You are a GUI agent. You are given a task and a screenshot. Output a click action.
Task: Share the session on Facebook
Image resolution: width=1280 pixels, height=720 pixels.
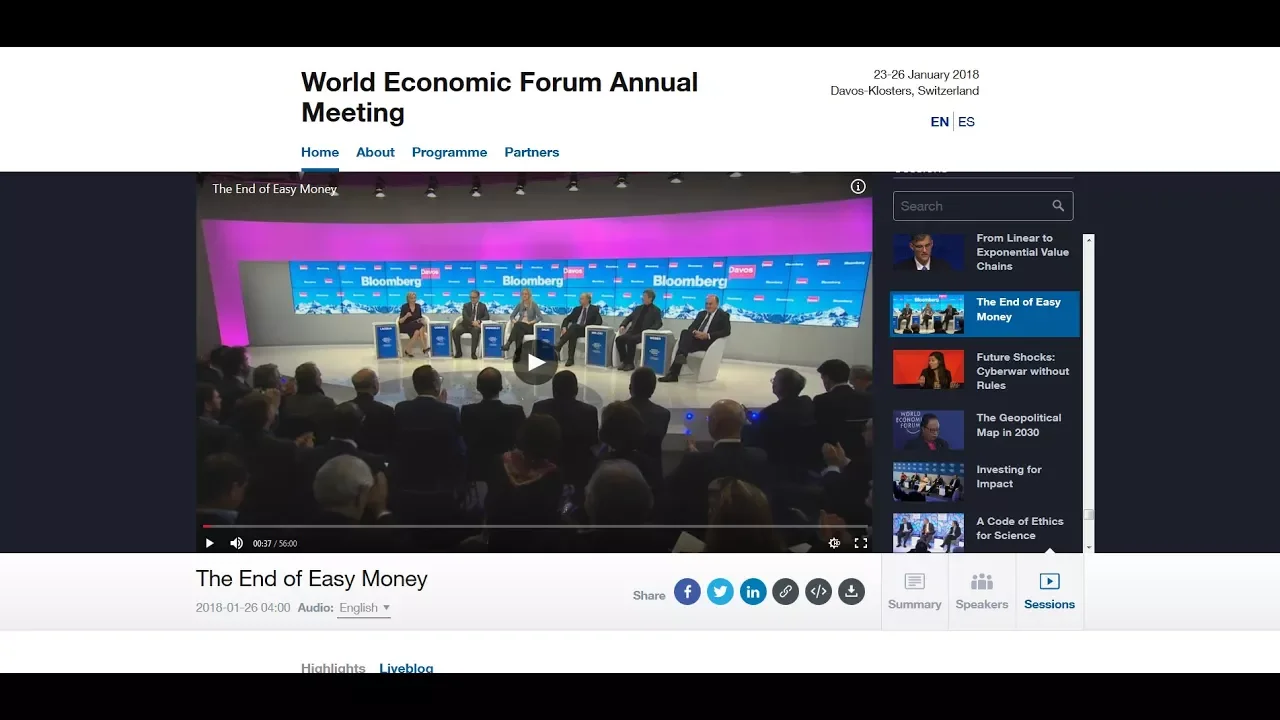pos(687,592)
